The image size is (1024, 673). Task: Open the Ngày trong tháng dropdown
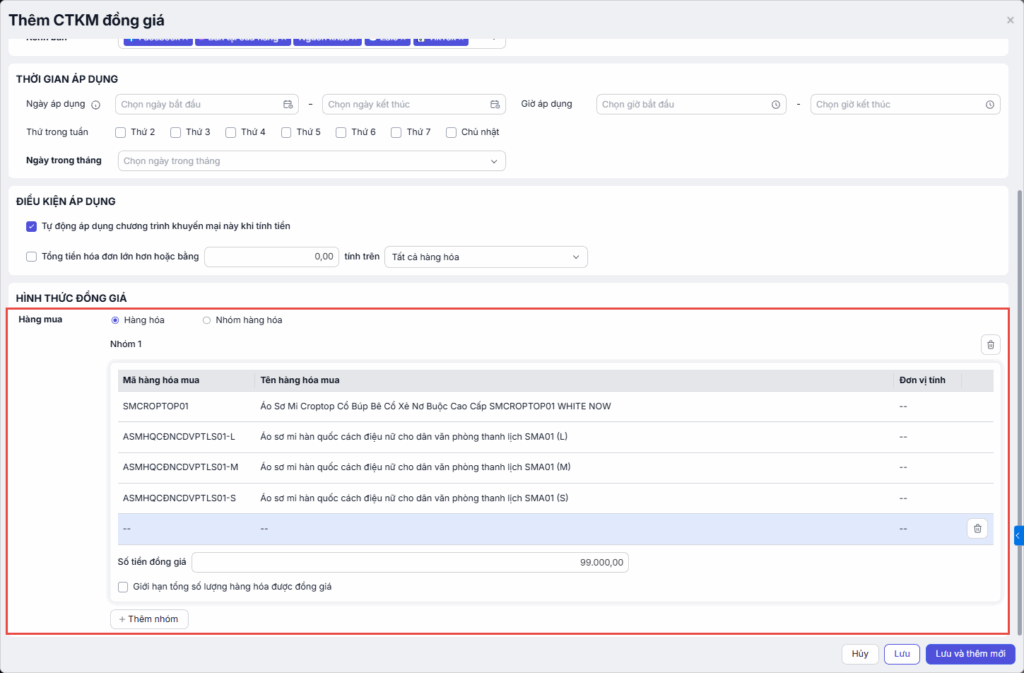[x=311, y=161]
